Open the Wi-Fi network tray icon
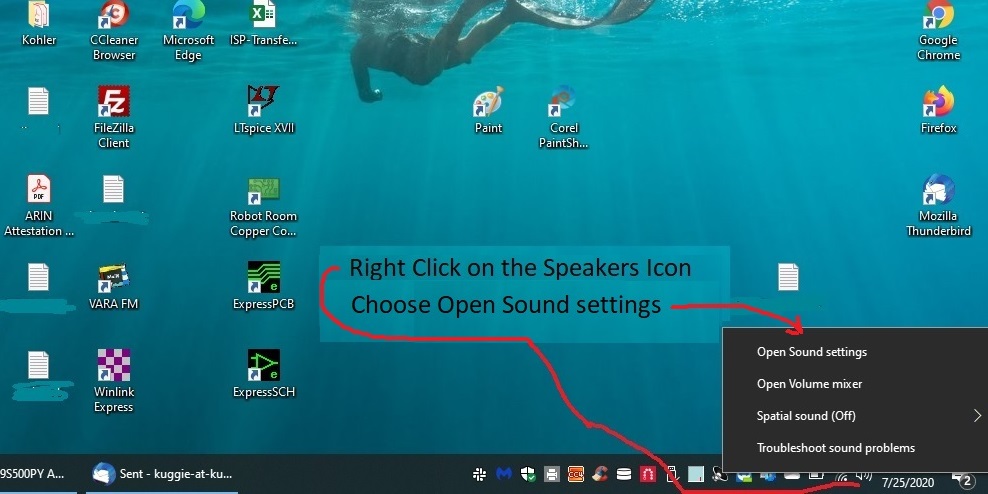This screenshot has width=988, height=494. [x=841, y=476]
